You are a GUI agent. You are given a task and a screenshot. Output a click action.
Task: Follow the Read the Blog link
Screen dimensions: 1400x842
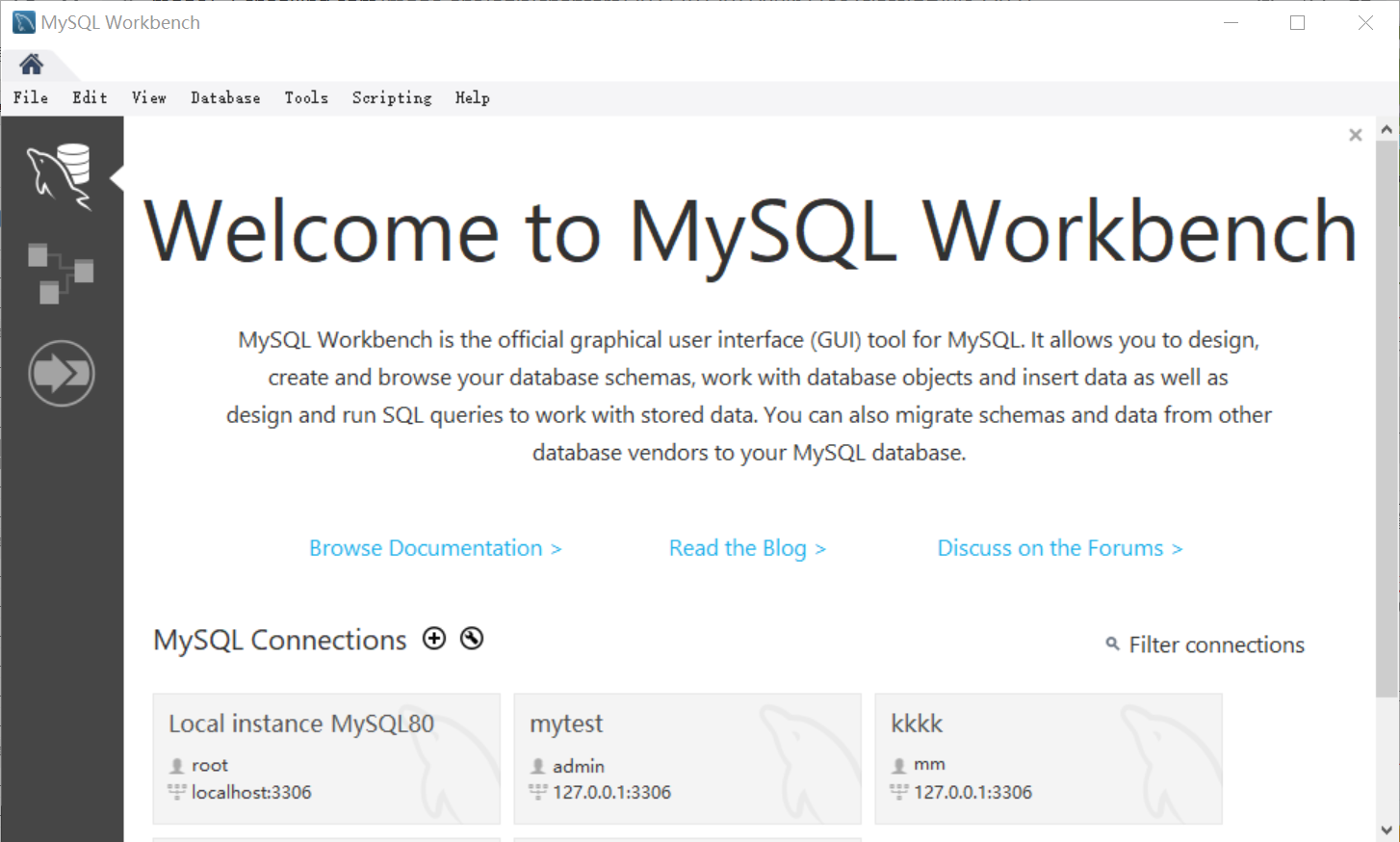point(747,548)
